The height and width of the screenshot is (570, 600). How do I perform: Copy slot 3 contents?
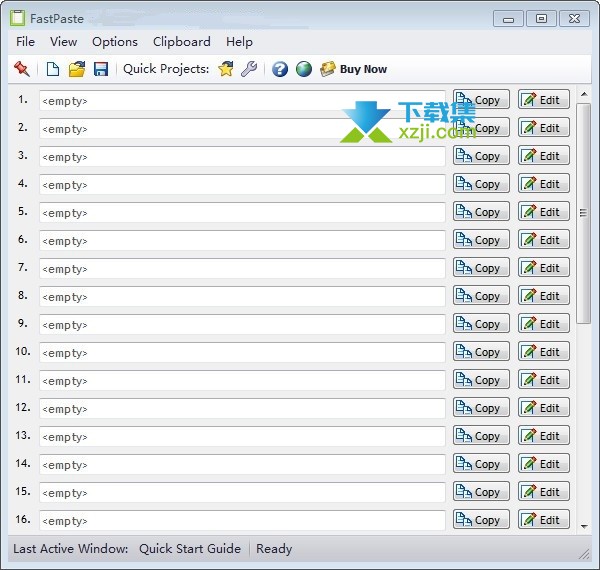481,156
